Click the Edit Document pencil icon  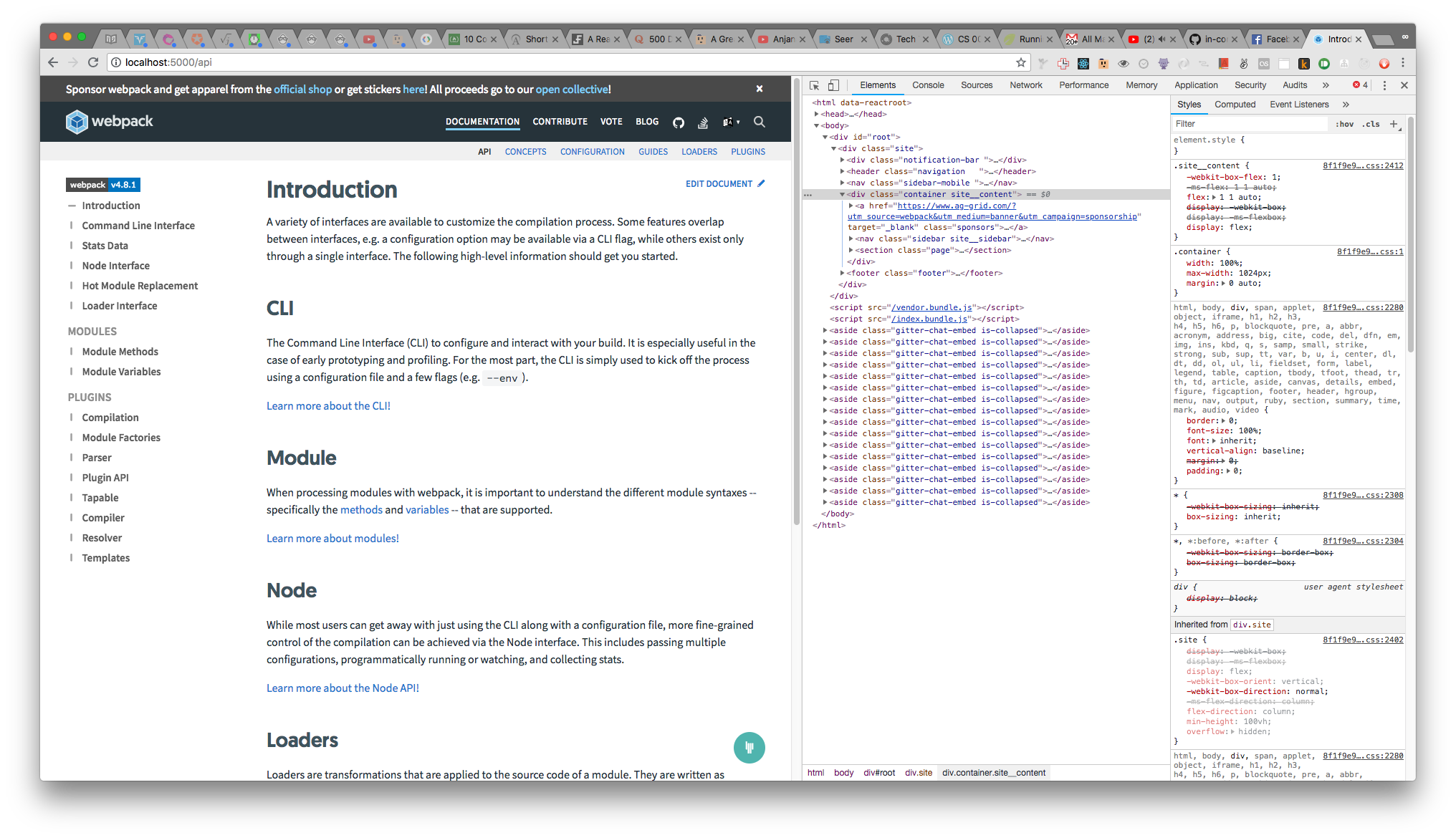point(761,183)
